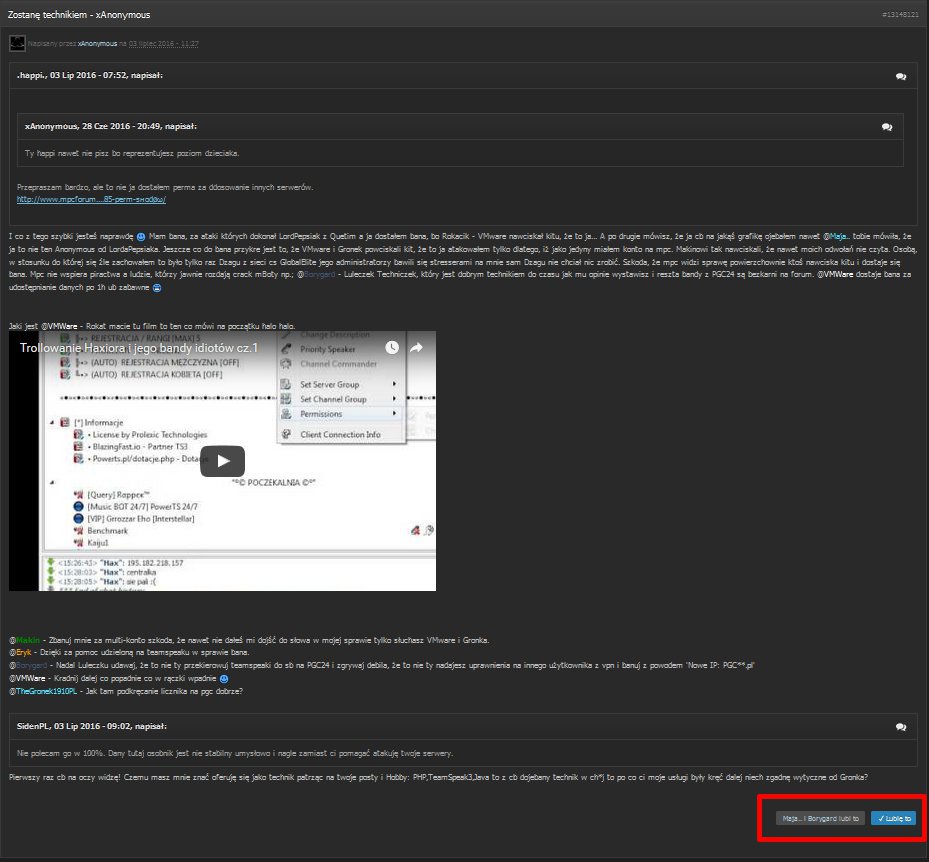Click the author avatar next to 'Napisany przez'
Screen dimensions: 929x862
(17, 43)
